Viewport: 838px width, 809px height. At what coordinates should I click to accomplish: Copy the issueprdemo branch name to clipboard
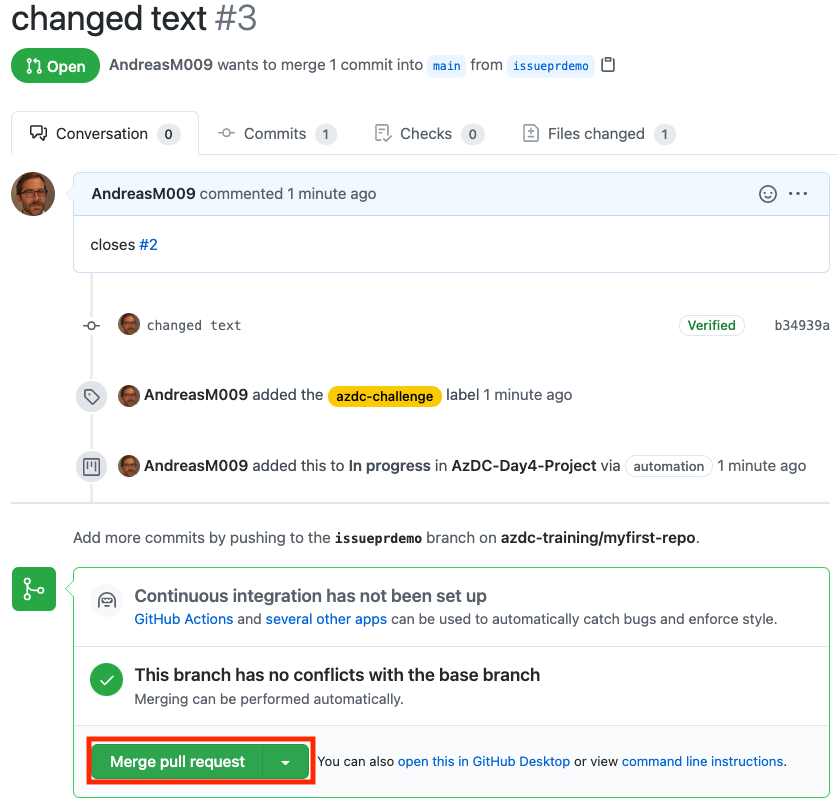coord(609,65)
